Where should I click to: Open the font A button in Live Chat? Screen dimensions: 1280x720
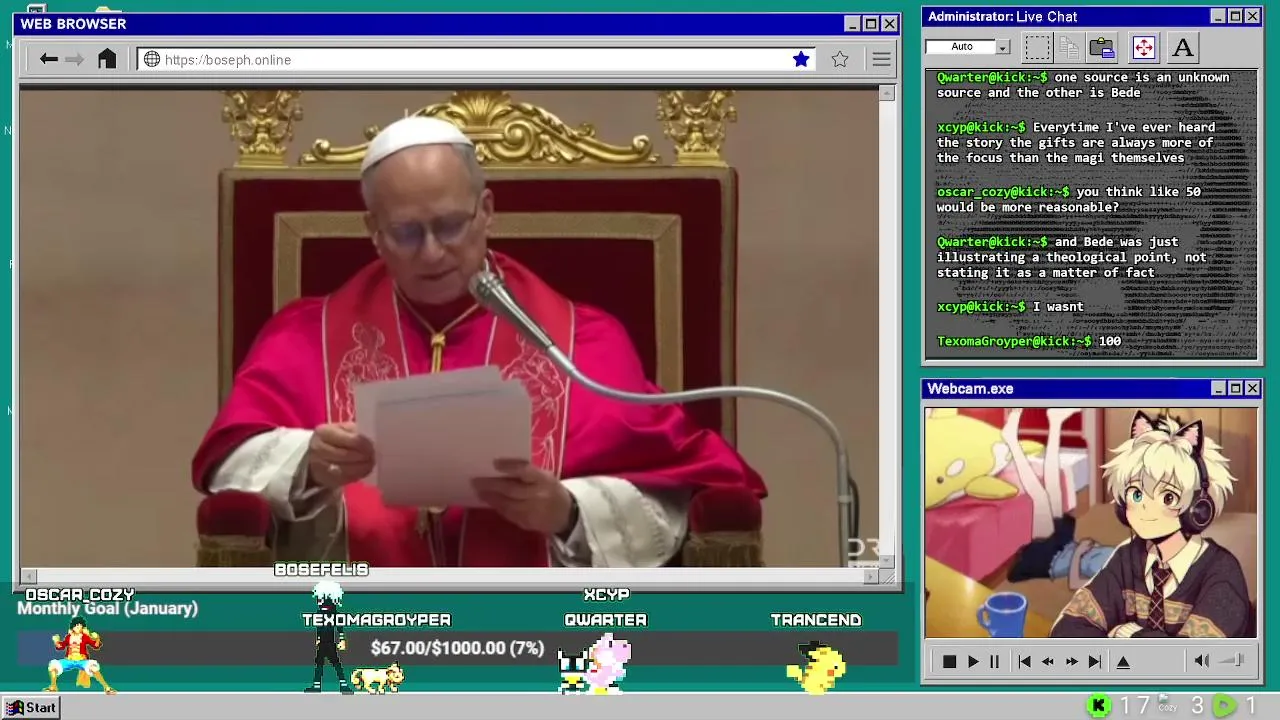pos(1182,47)
